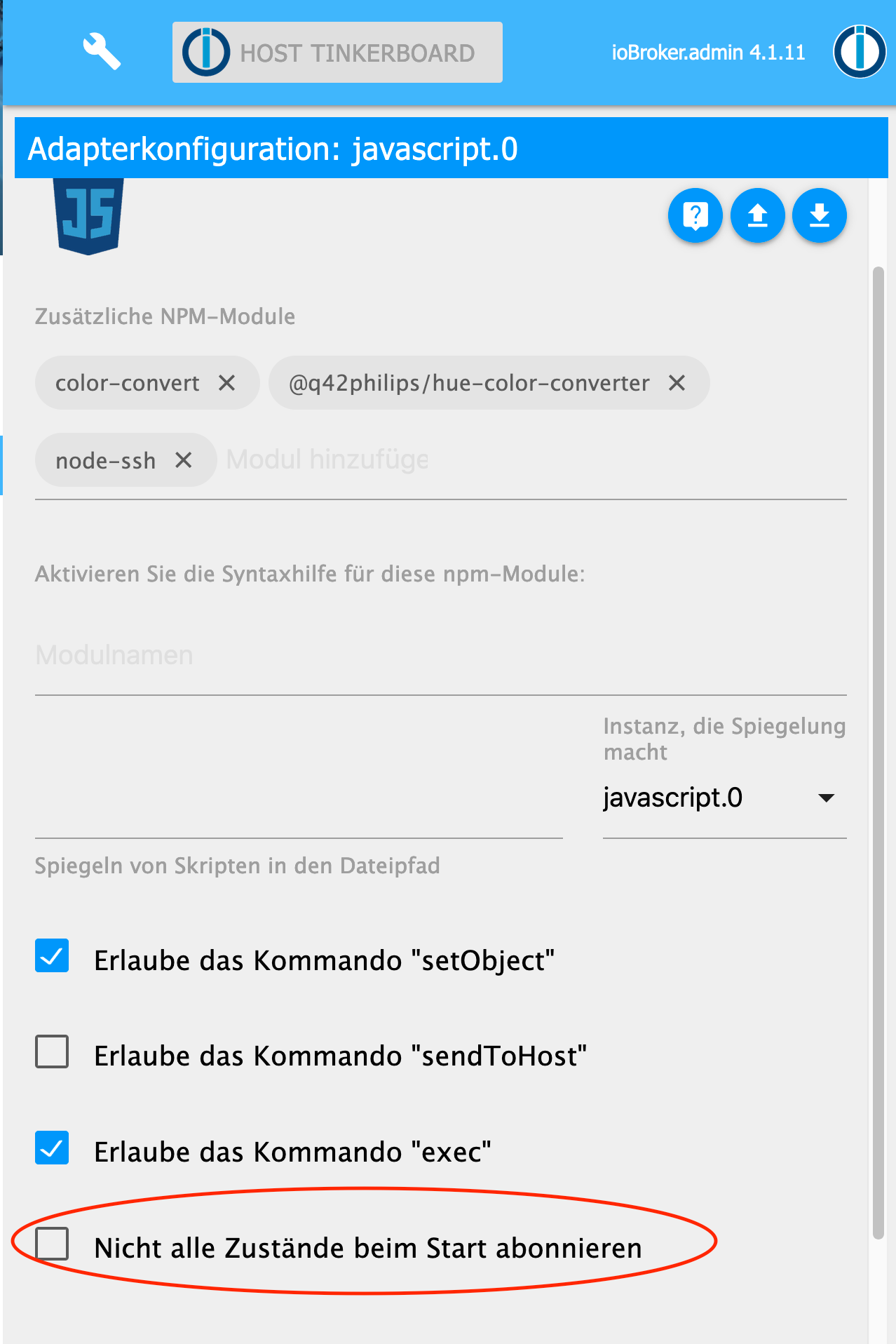Click the vertical scrollbar on the right
Viewport: 896px width, 1344px height.
click(x=878, y=751)
